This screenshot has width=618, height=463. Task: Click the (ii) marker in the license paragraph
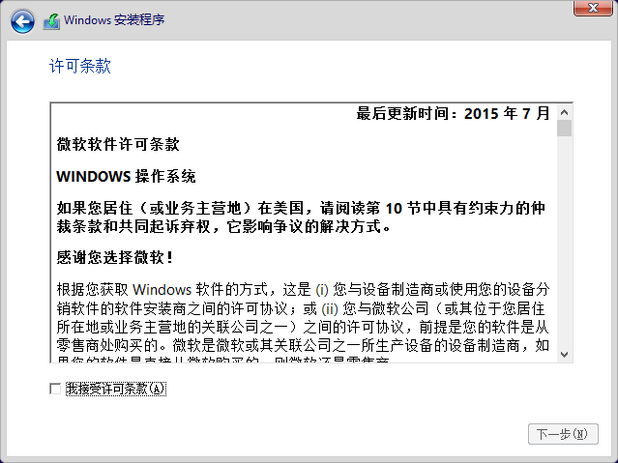point(330,309)
